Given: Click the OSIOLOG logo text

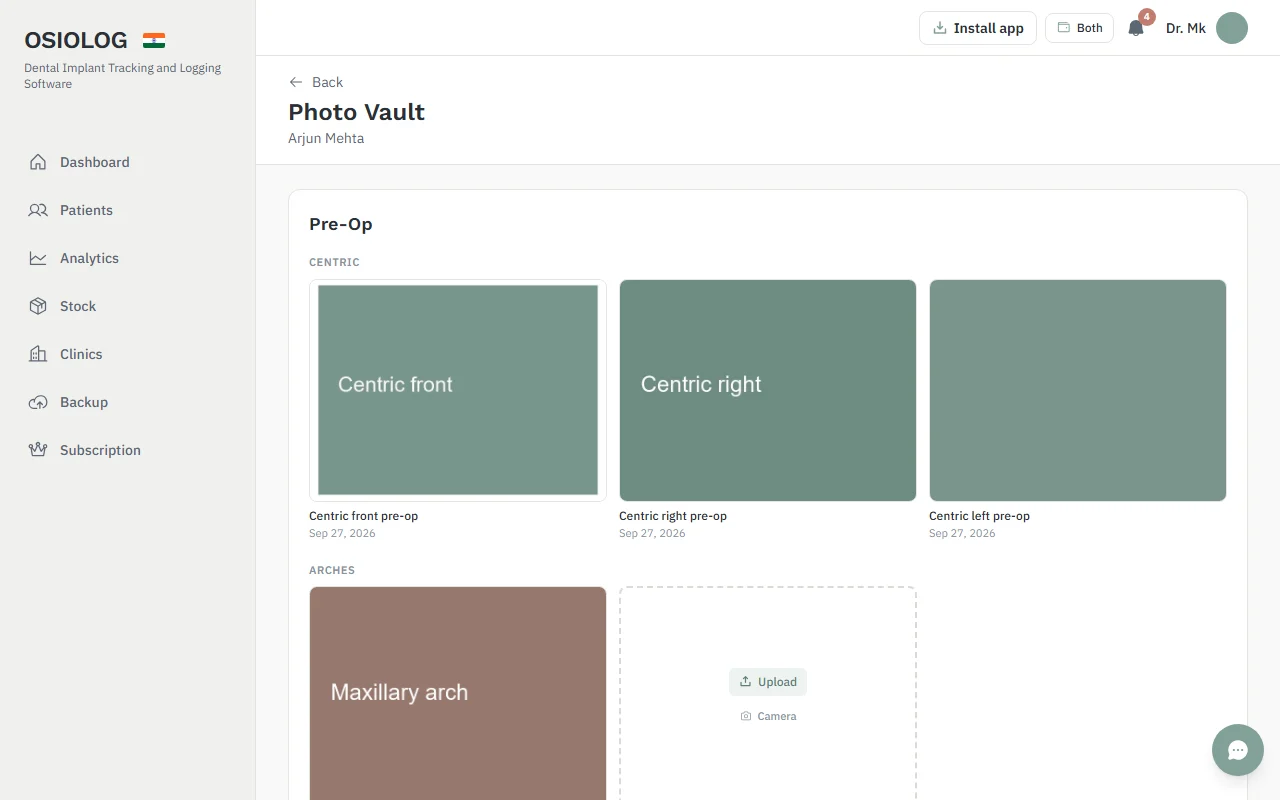Looking at the screenshot, I should (x=76, y=41).
